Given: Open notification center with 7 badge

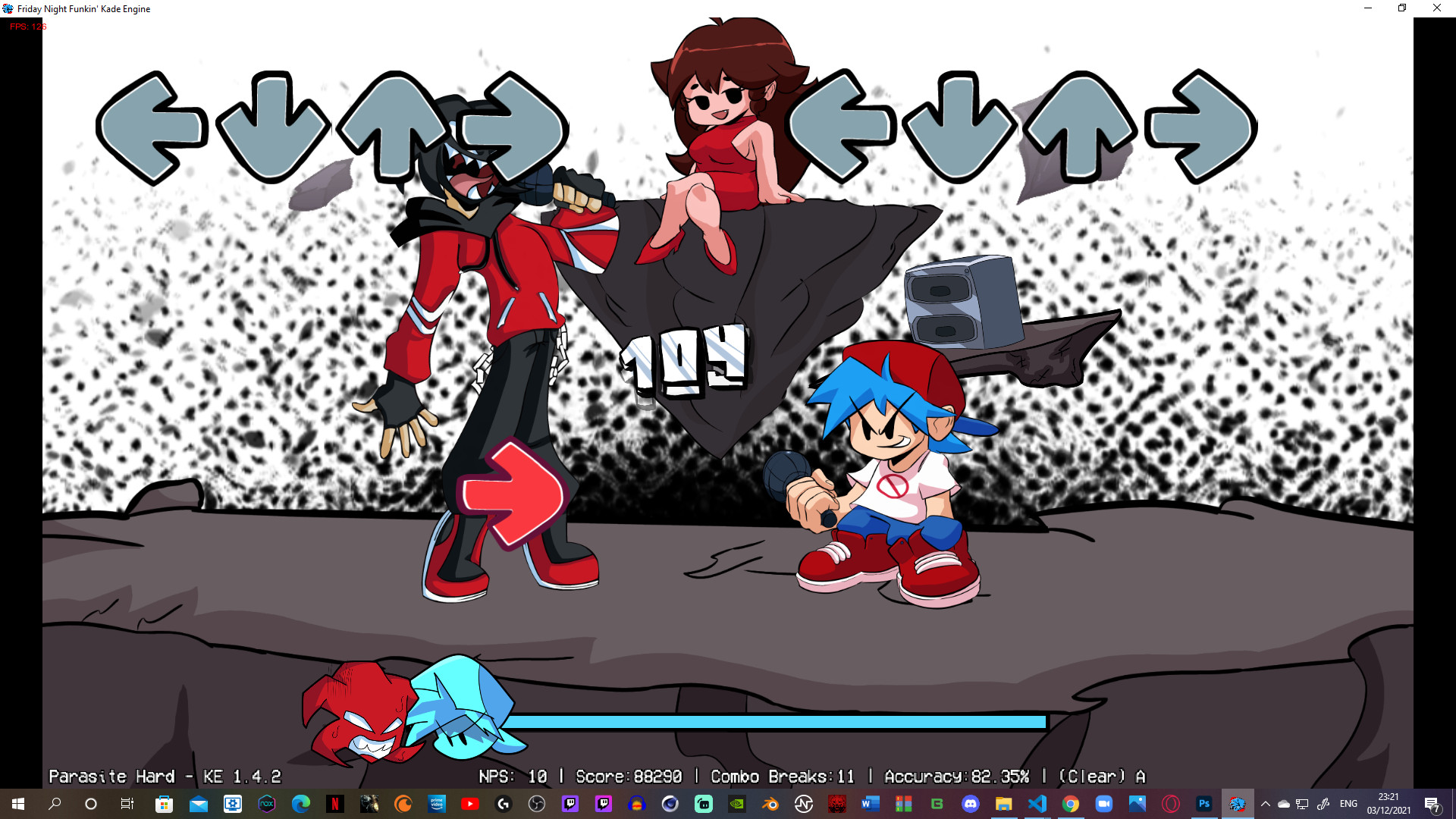Looking at the screenshot, I should tap(1432, 804).
